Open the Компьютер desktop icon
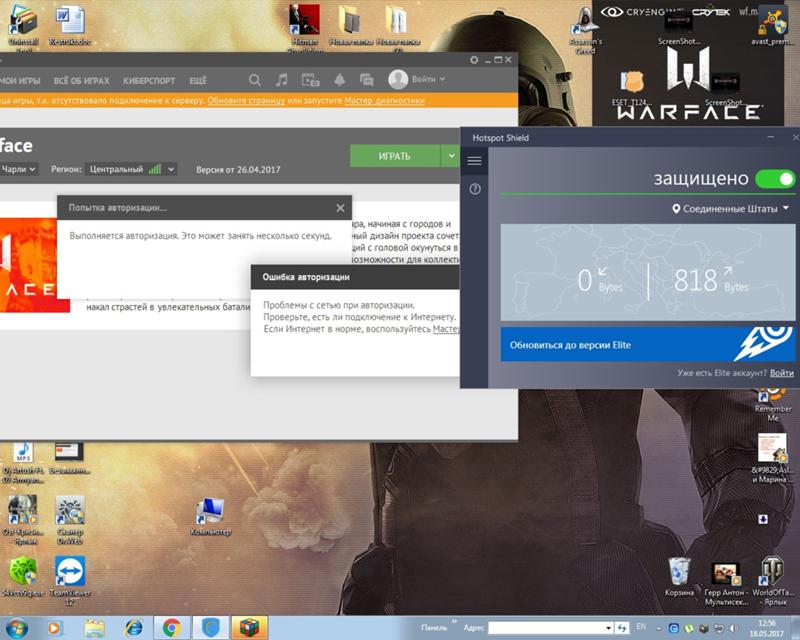Viewport: 800px width, 640px height. tap(210, 516)
